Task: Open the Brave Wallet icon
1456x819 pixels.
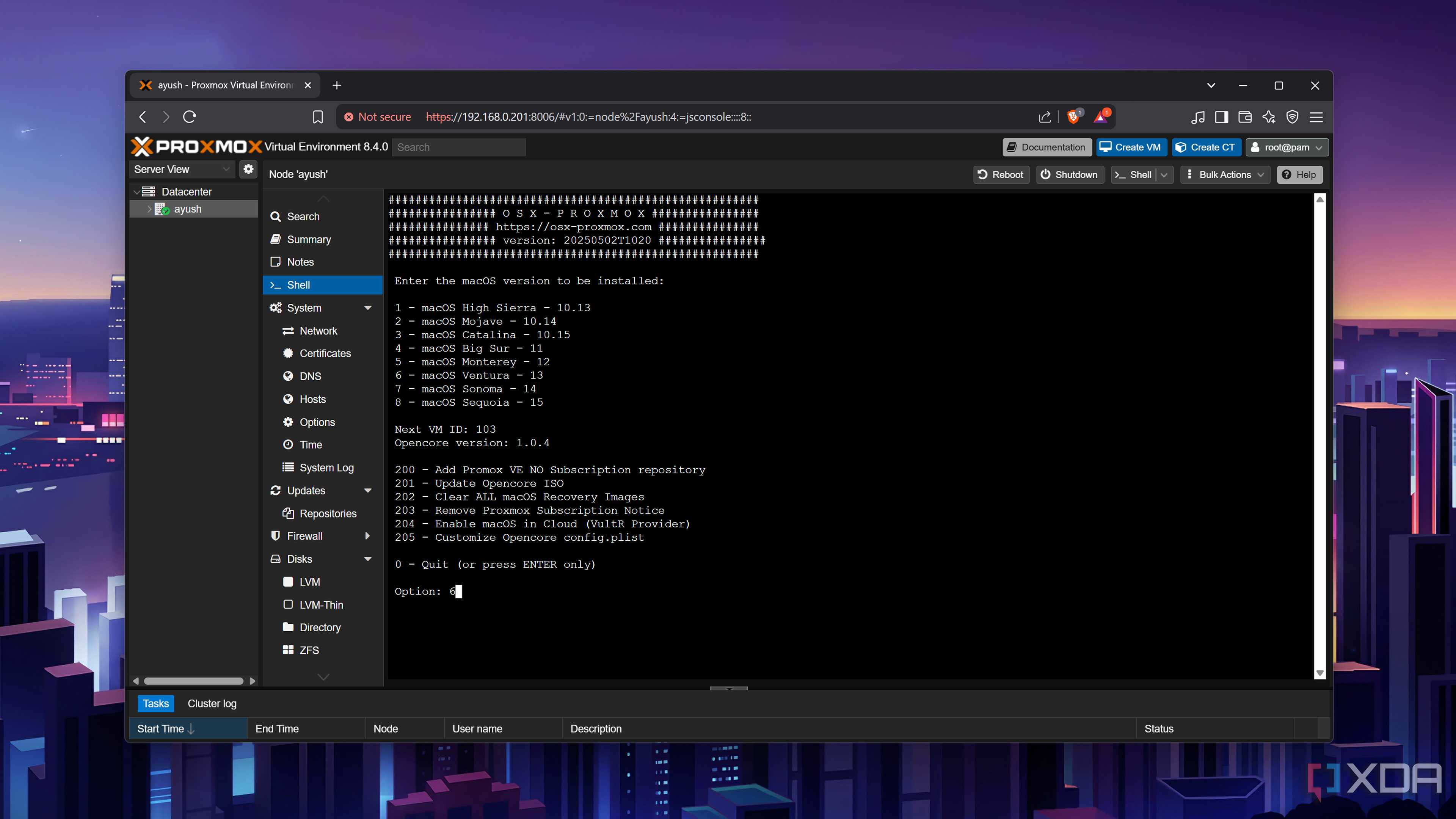Action: click(1244, 117)
